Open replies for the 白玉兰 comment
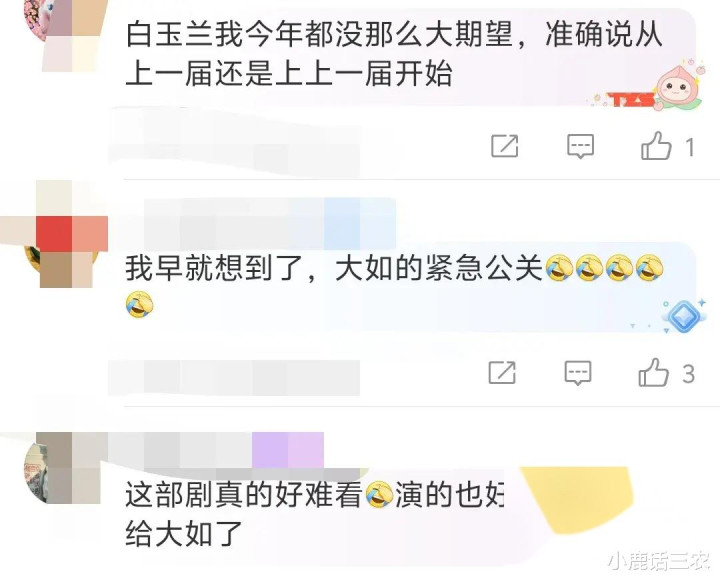The width and height of the screenshot is (720, 584). click(x=580, y=146)
